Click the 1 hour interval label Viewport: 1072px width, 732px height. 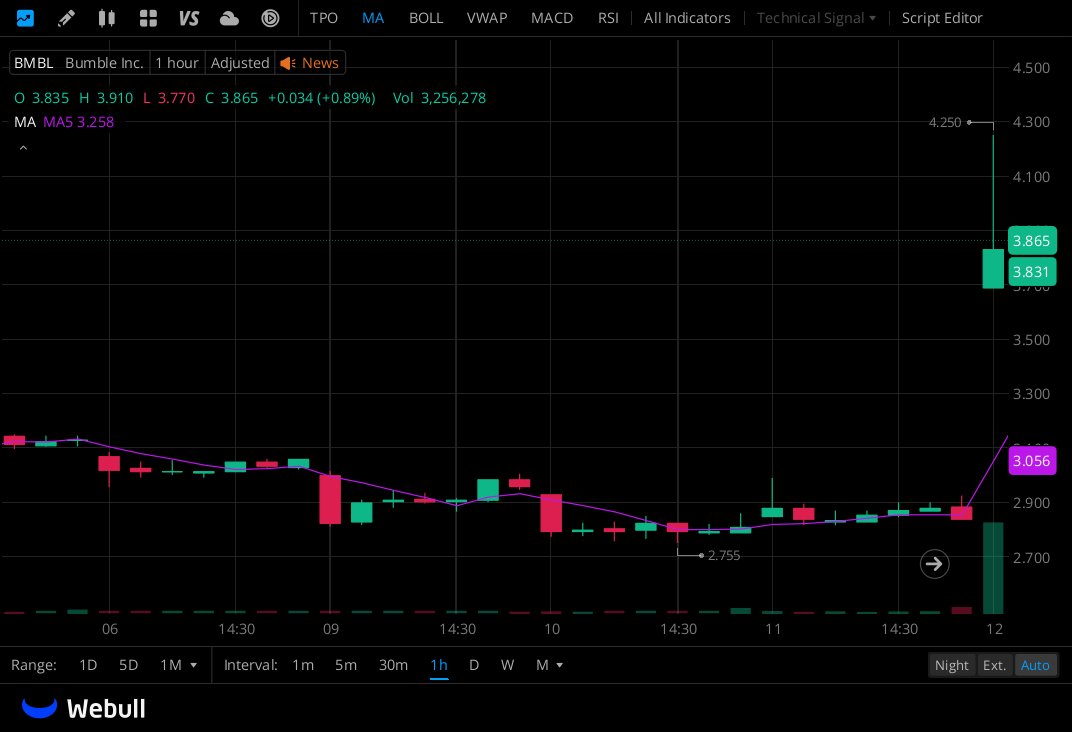tap(176, 63)
